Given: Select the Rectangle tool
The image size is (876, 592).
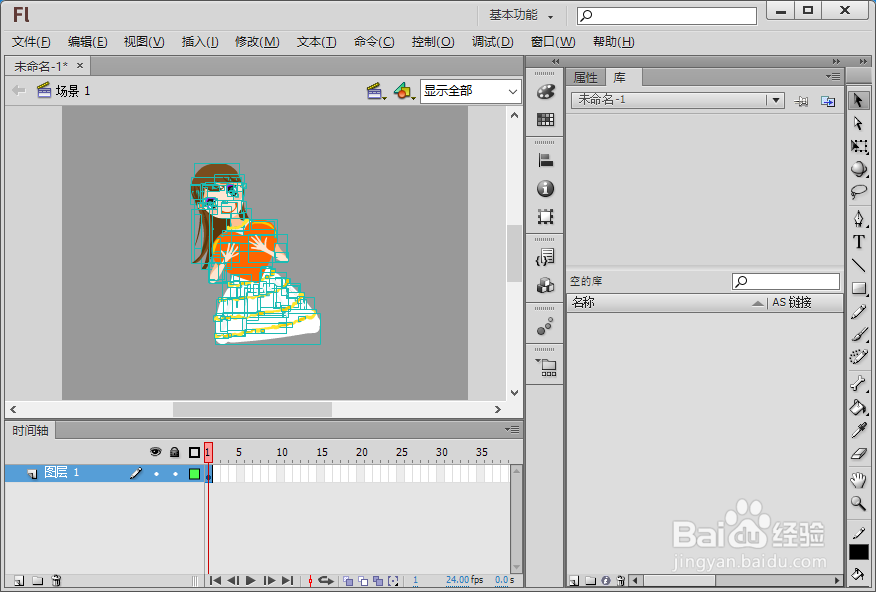Looking at the screenshot, I should [x=859, y=288].
